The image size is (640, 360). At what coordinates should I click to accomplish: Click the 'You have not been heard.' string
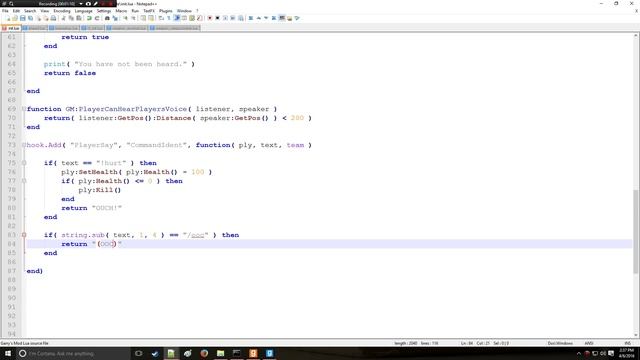tap(131, 64)
